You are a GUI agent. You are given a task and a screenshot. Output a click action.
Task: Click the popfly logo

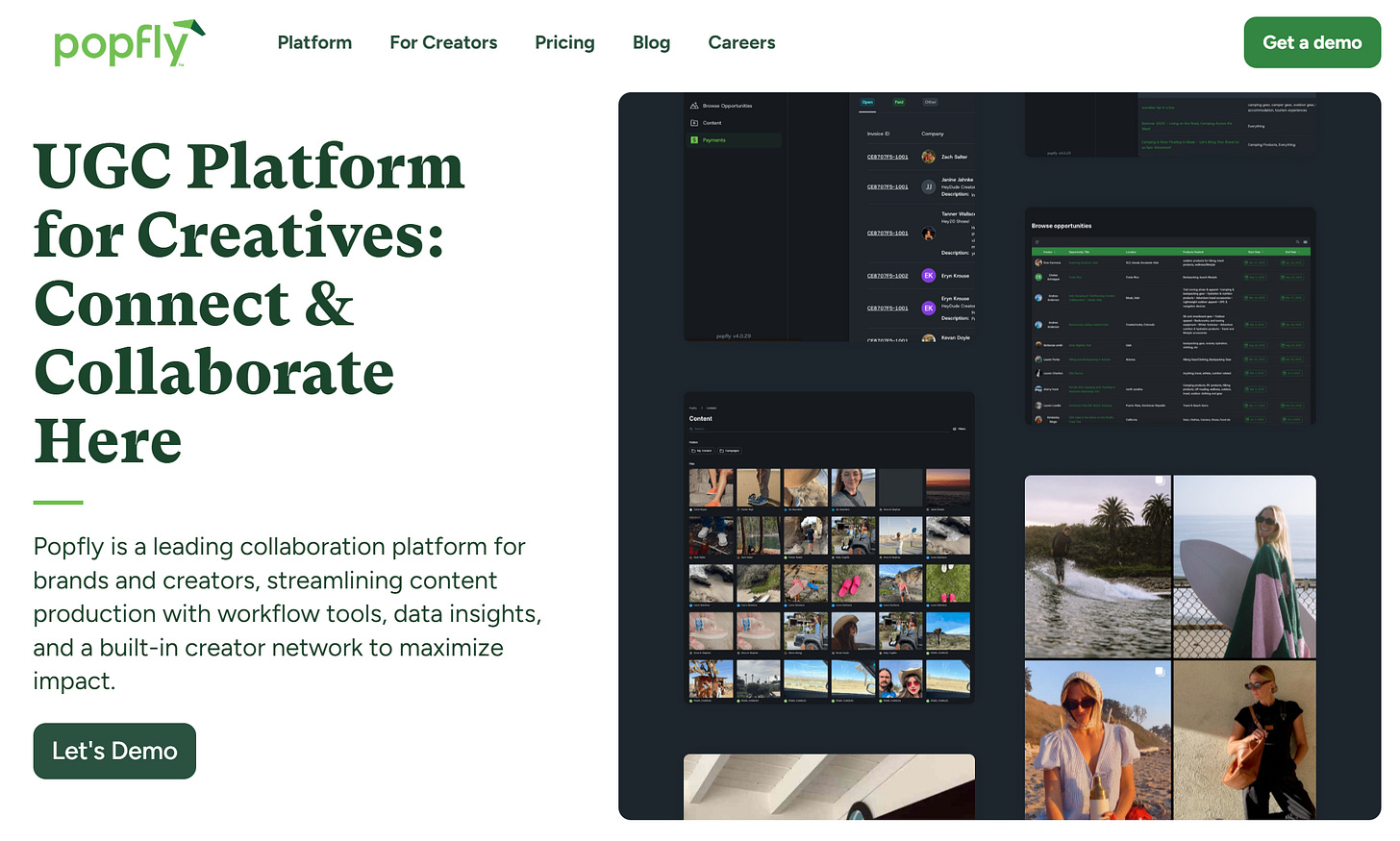pos(129,42)
